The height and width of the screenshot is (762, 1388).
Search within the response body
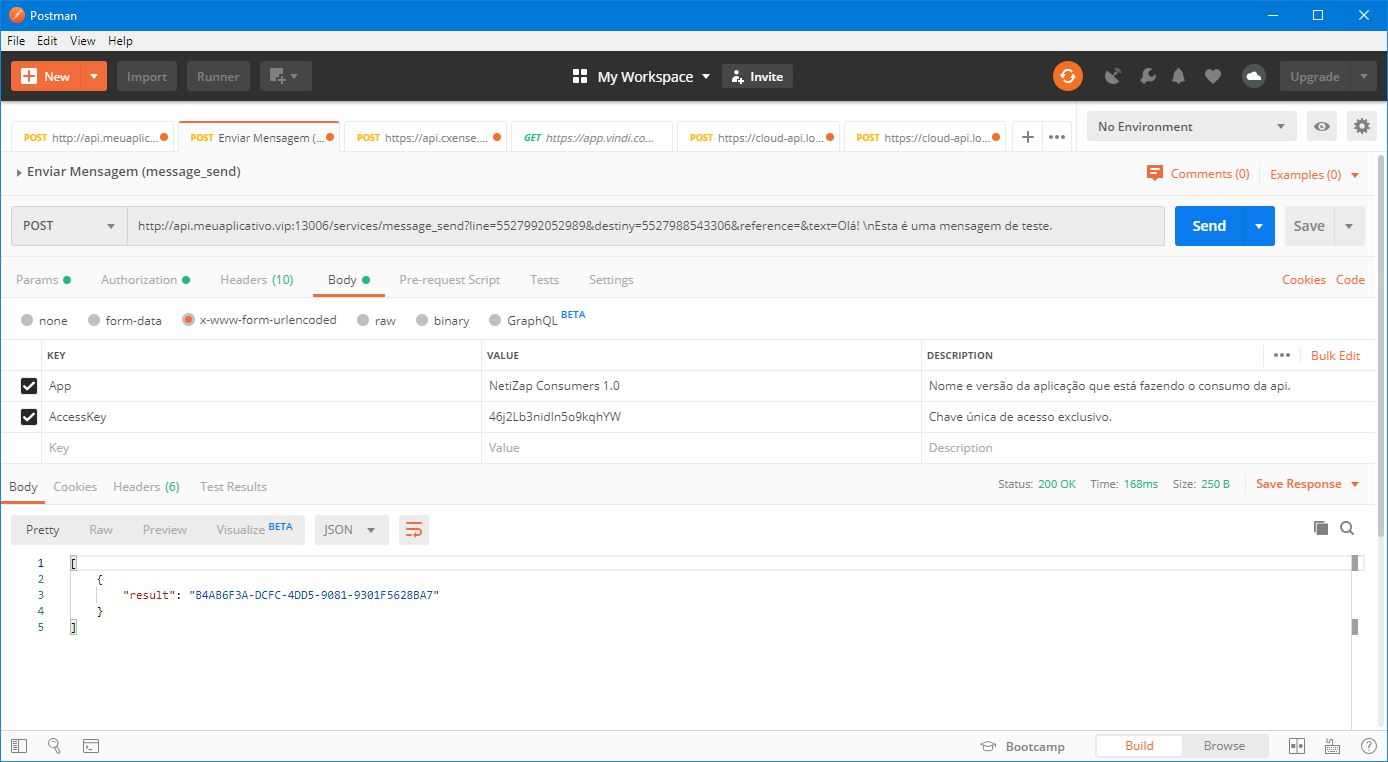coord(1347,528)
